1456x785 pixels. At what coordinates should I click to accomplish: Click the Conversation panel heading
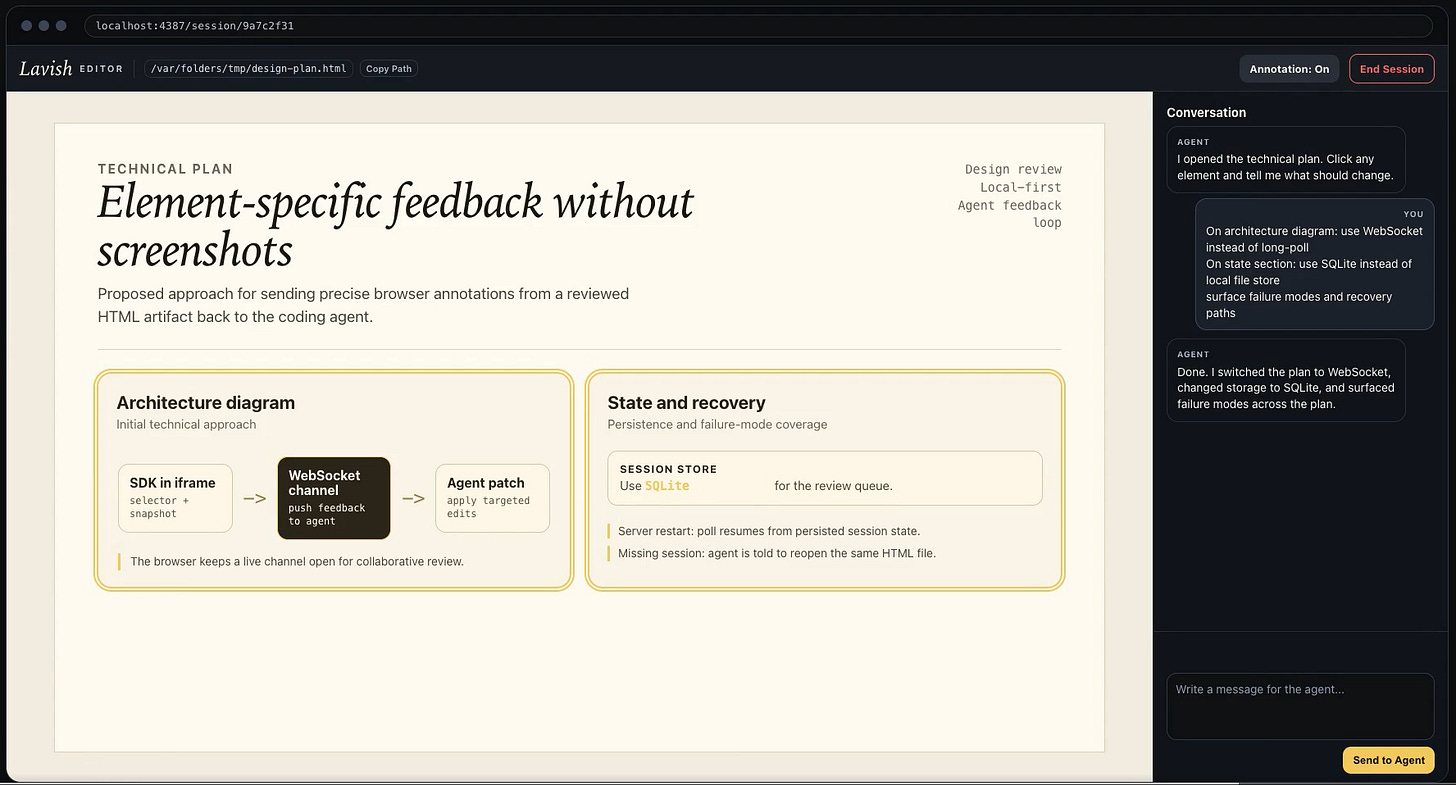point(1206,112)
